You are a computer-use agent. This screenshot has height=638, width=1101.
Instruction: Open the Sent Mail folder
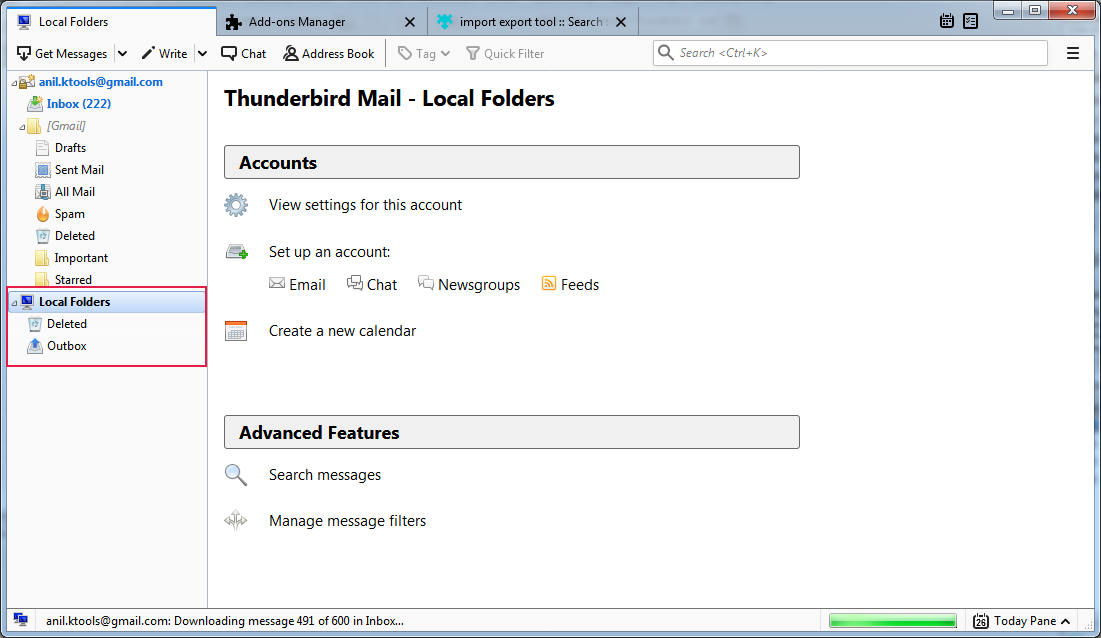79,170
